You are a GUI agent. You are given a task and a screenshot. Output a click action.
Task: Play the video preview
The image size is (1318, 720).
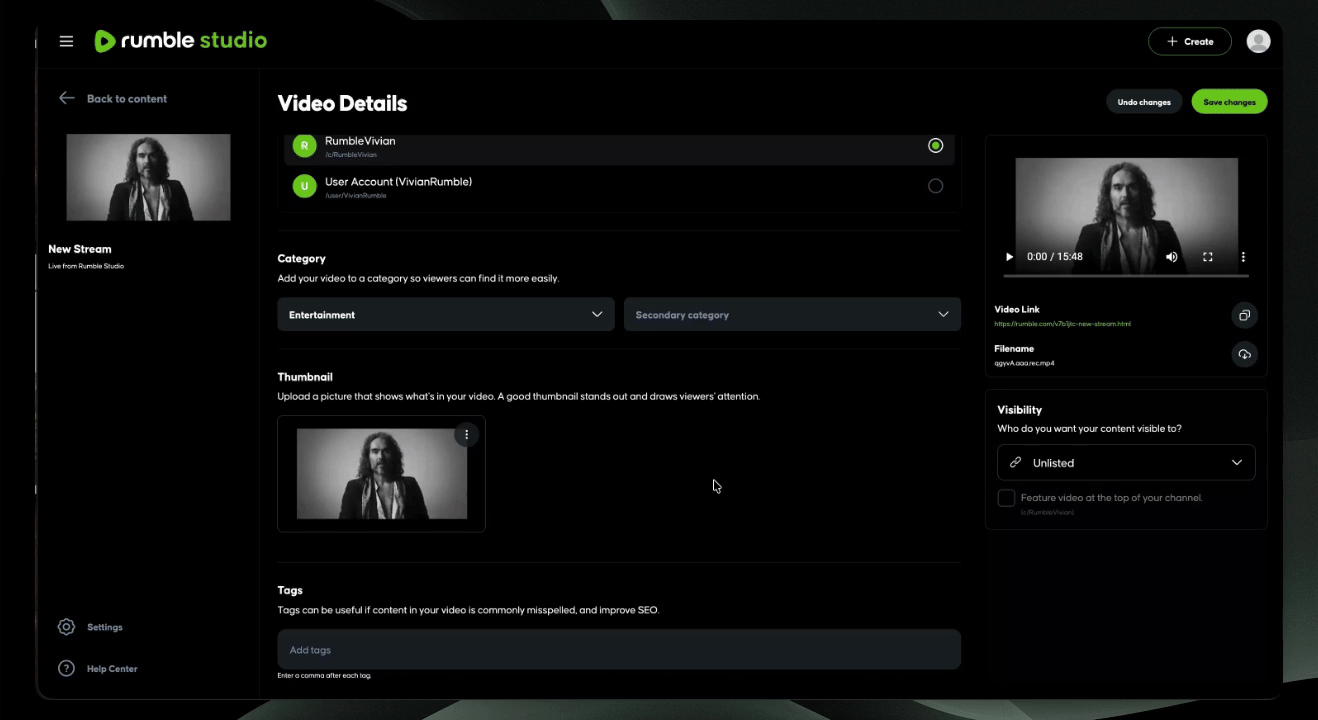1009,257
